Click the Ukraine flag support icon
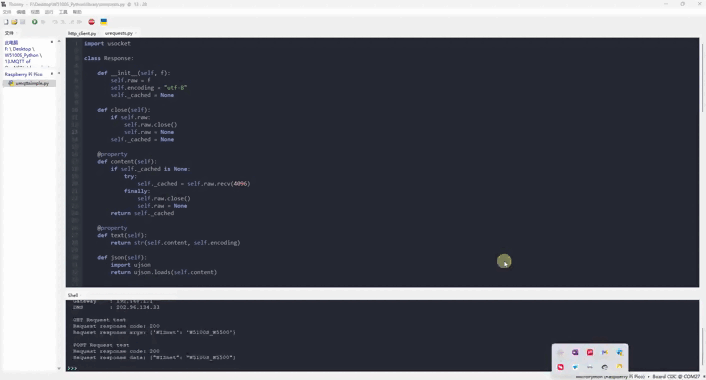The image size is (706, 380). click(x=104, y=22)
